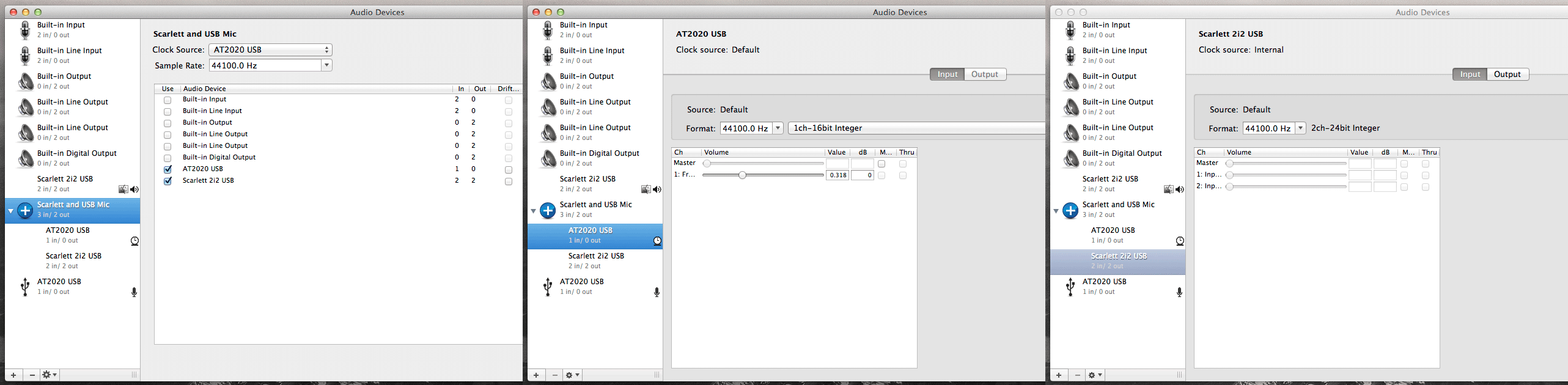Click remove (−) button in aggregate device window
The height and width of the screenshot is (385, 1568).
(32, 375)
